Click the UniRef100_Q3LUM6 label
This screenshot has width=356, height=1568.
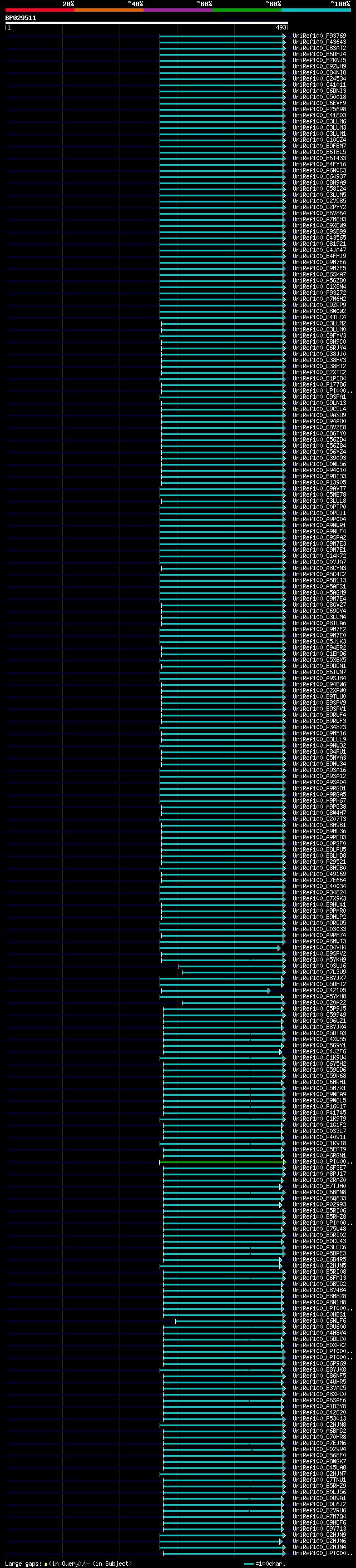click(x=319, y=121)
